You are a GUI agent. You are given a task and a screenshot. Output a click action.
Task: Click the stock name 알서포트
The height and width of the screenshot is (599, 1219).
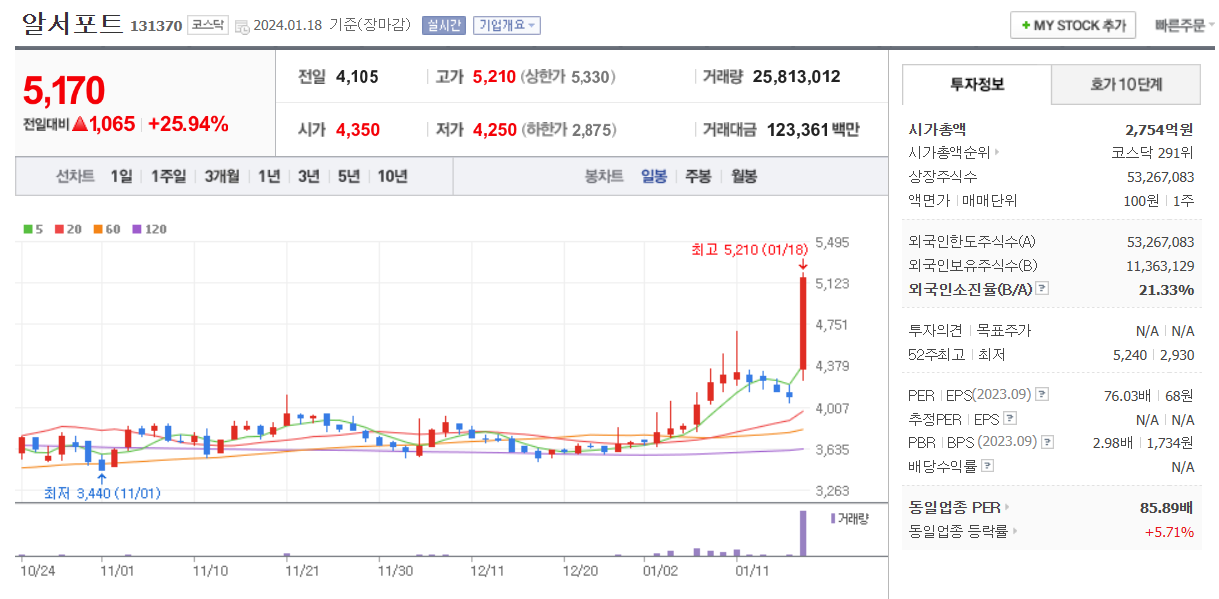[x=72, y=24]
